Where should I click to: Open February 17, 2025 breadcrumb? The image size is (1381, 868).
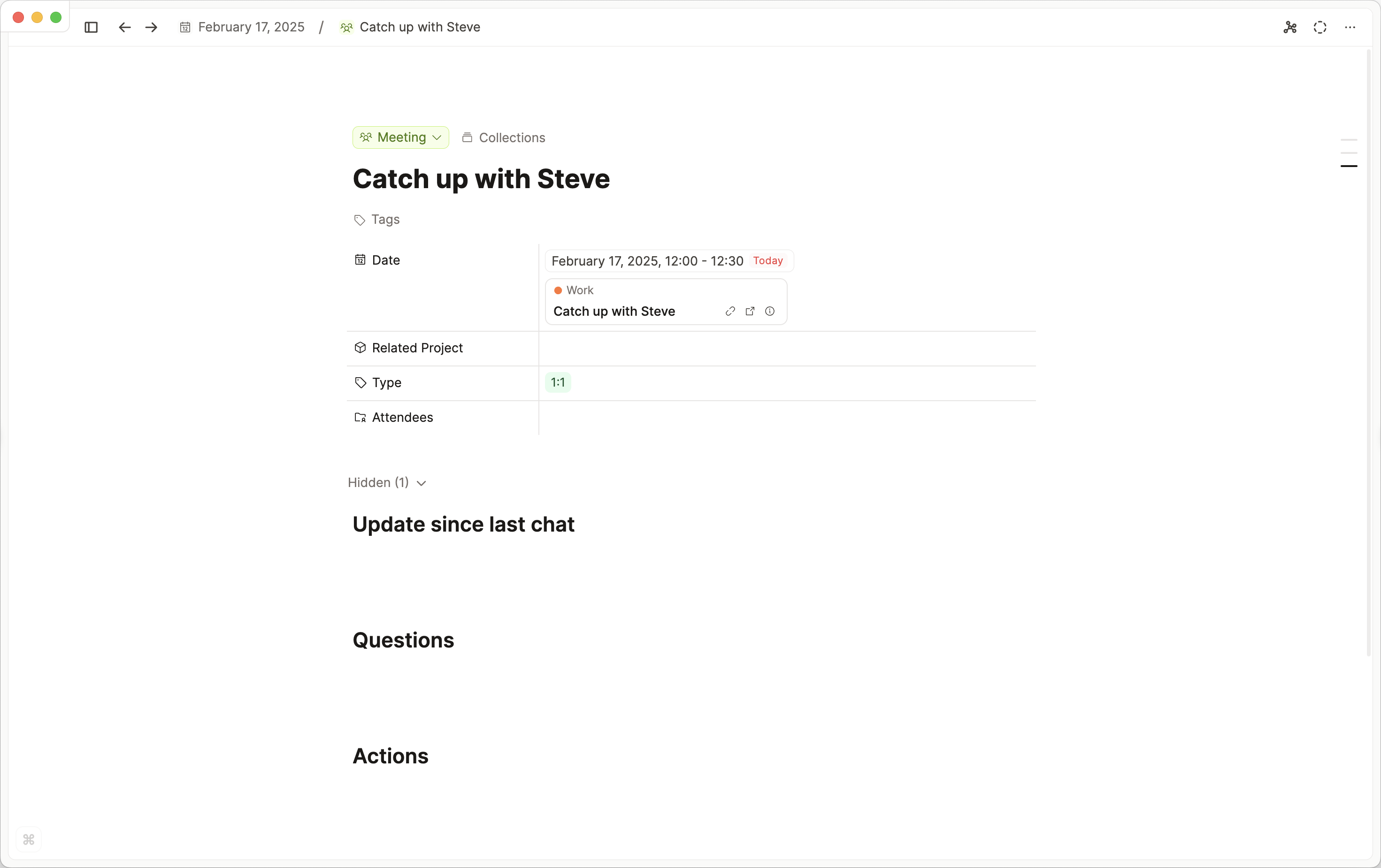(243, 28)
